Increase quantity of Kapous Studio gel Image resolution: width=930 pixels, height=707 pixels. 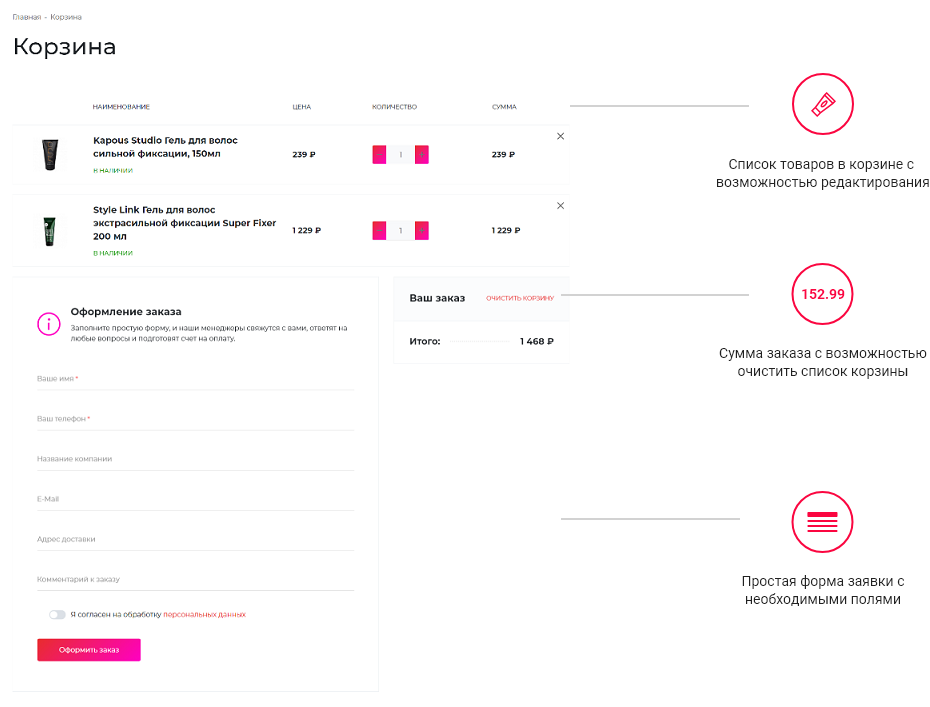(x=422, y=155)
